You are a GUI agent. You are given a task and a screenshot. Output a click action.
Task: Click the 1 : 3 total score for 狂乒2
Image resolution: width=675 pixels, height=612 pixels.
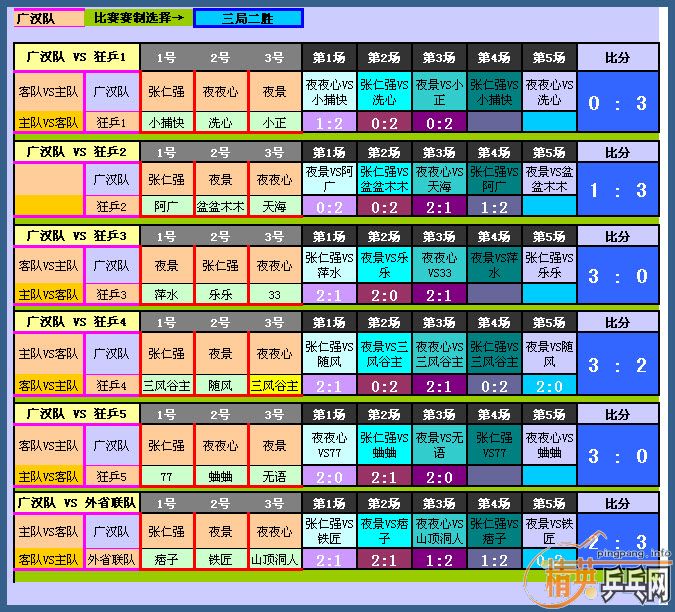[618, 189]
